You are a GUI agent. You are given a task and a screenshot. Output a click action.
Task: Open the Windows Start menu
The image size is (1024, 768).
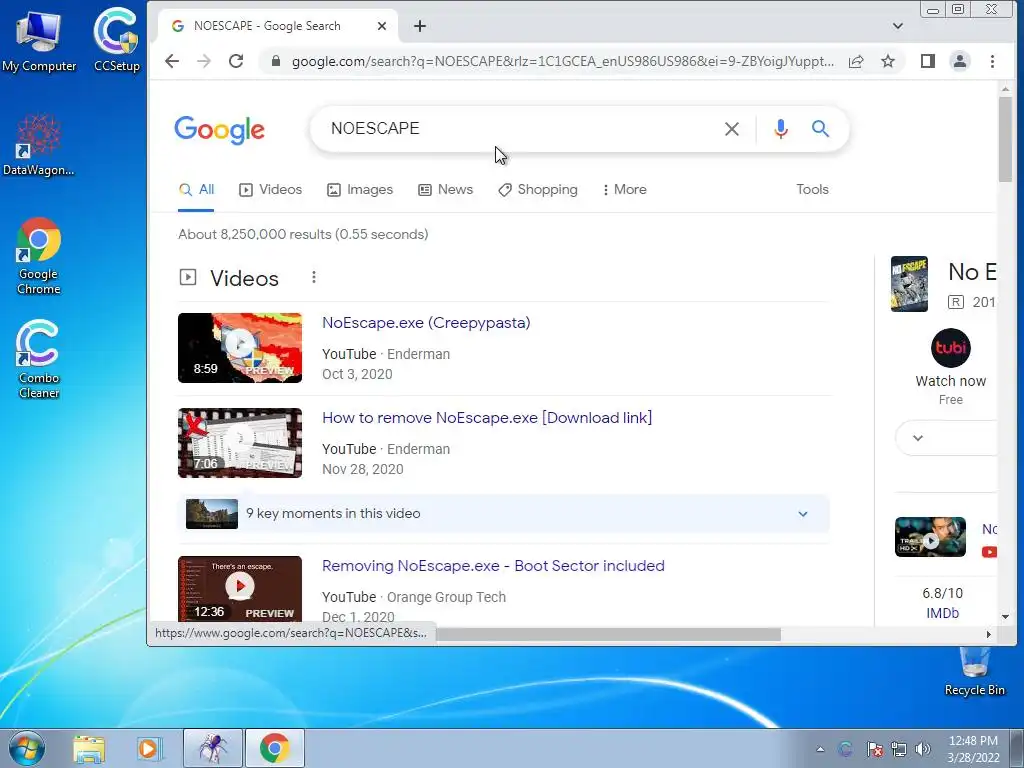[x=26, y=748]
